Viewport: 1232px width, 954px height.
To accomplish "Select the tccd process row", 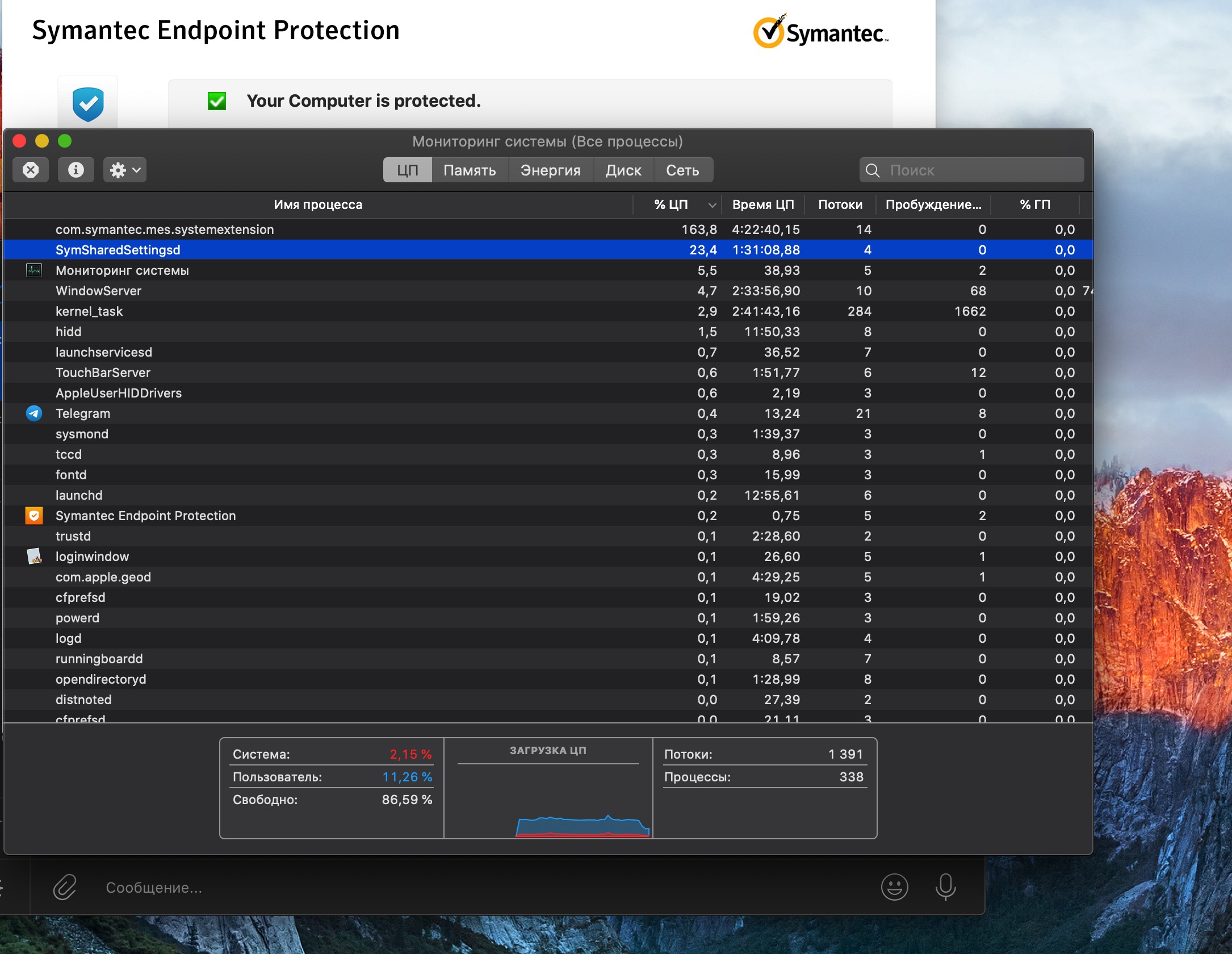I will pos(548,454).
